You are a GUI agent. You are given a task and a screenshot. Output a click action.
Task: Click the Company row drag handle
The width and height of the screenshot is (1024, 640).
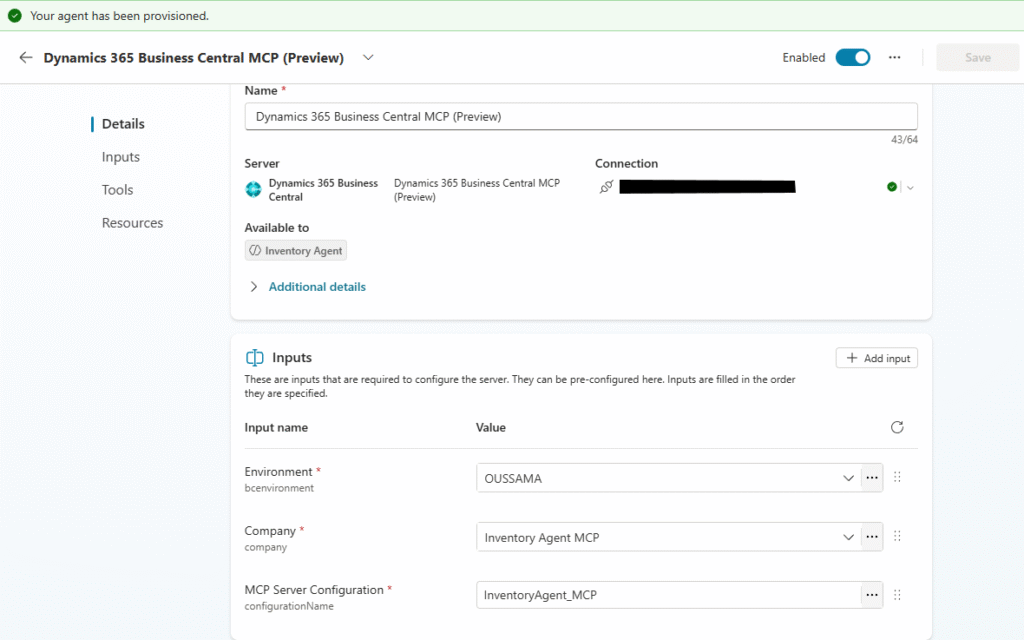[x=897, y=537]
